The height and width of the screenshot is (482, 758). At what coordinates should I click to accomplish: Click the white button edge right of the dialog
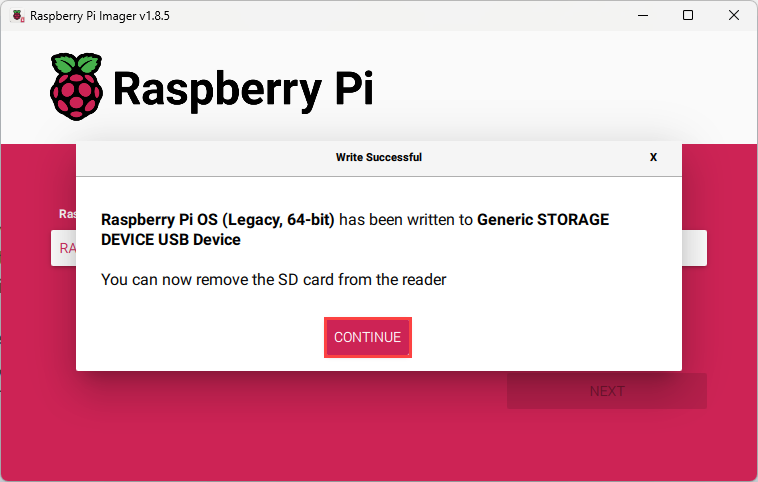pos(695,248)
